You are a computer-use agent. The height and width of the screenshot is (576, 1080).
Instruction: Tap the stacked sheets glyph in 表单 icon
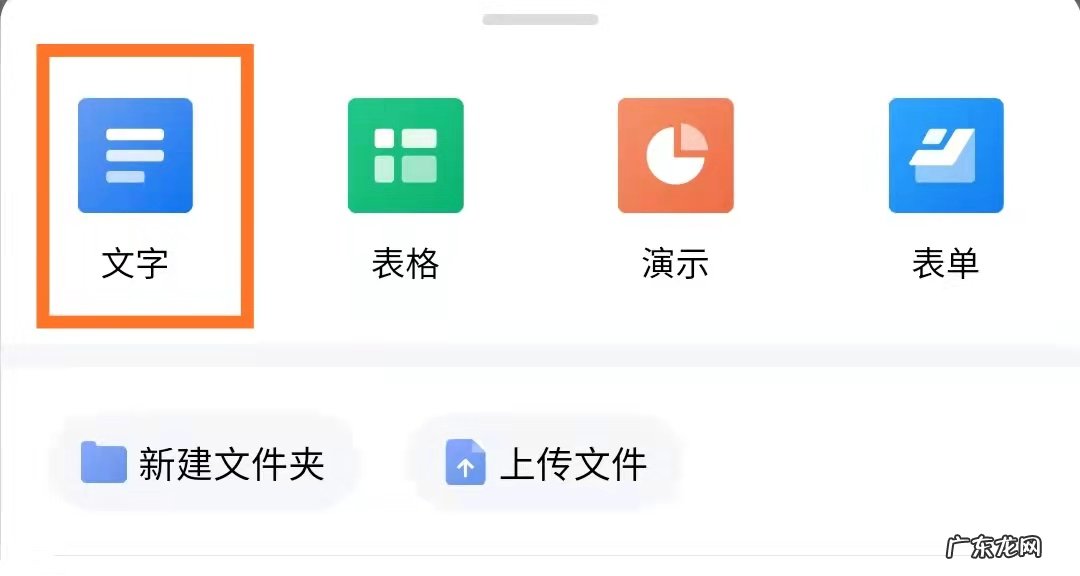(943, 155)
